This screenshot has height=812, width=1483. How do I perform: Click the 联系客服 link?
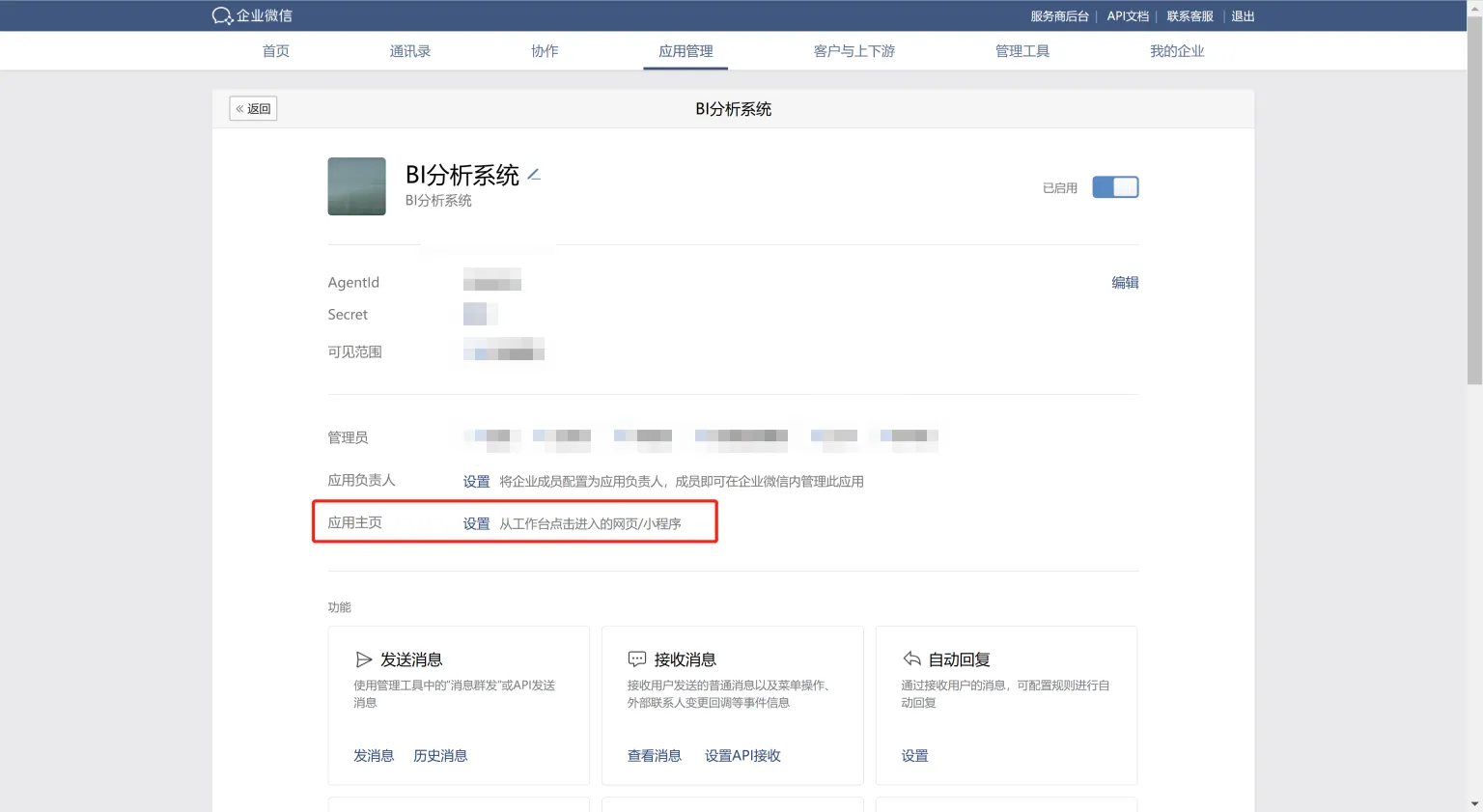[1189, 16]
